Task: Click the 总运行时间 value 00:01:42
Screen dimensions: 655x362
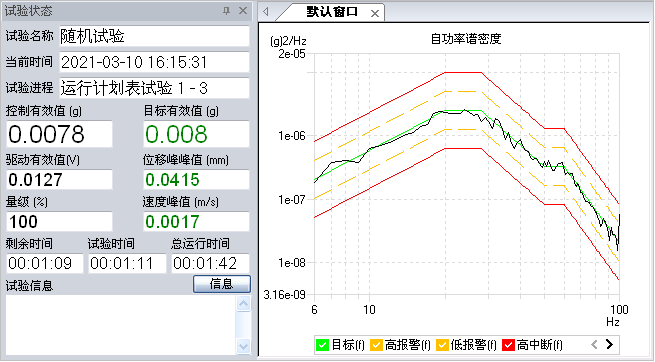Action: (211, 263)
